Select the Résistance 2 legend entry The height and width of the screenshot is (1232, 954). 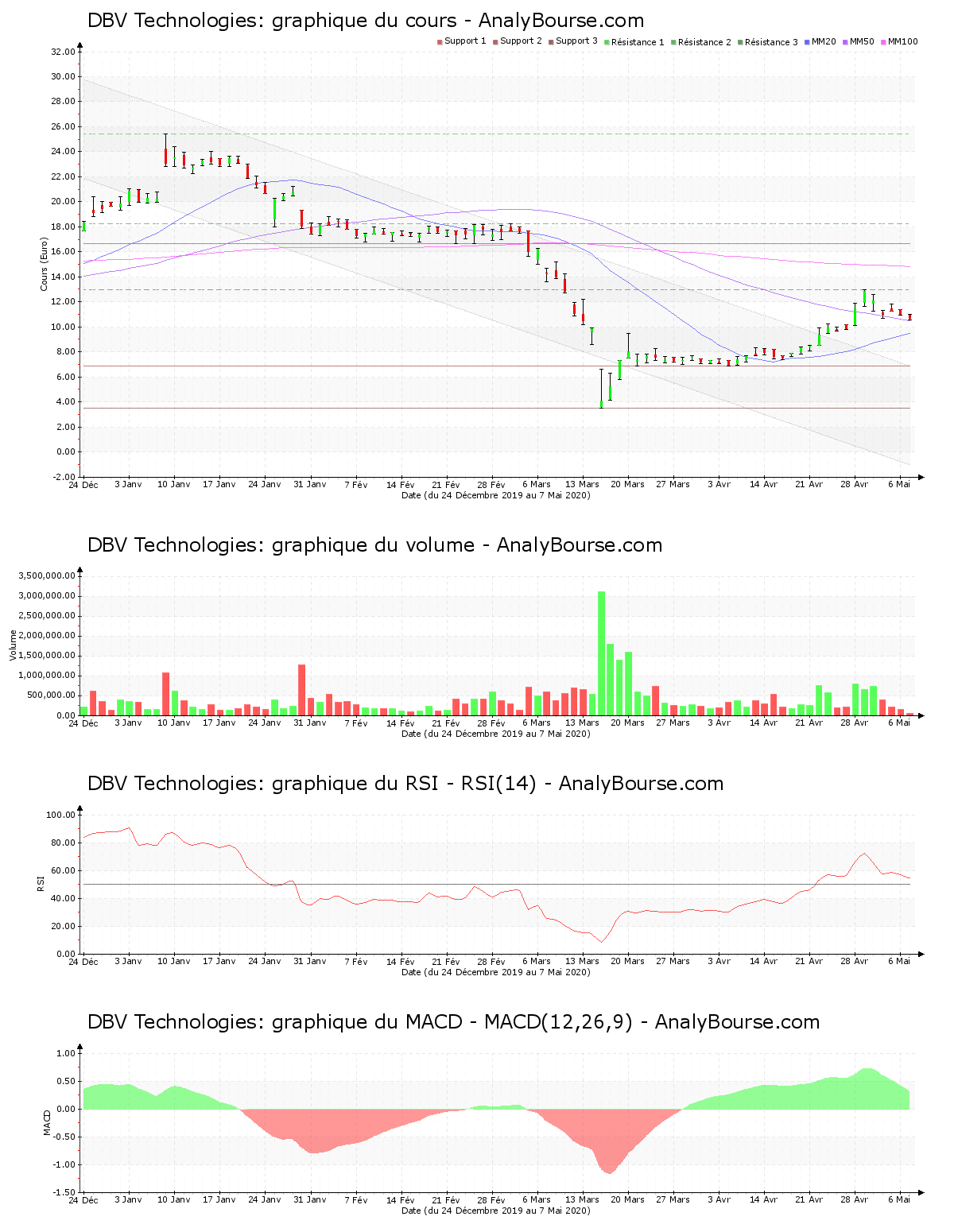pos(700,42)
